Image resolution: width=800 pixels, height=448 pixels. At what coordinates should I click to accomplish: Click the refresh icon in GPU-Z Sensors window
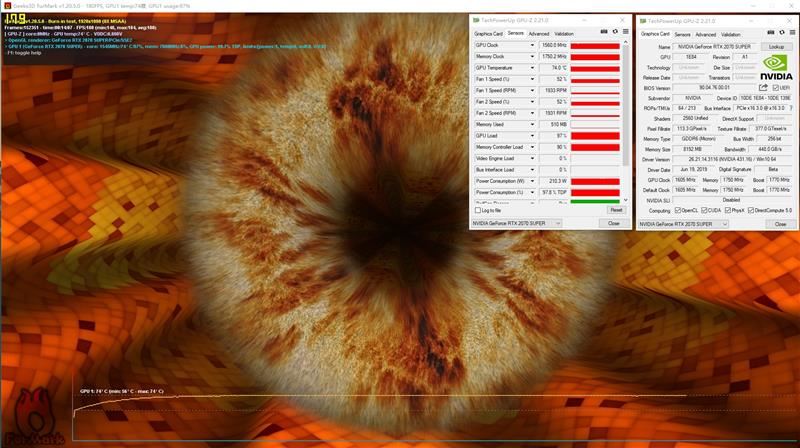tap(615, 32)
